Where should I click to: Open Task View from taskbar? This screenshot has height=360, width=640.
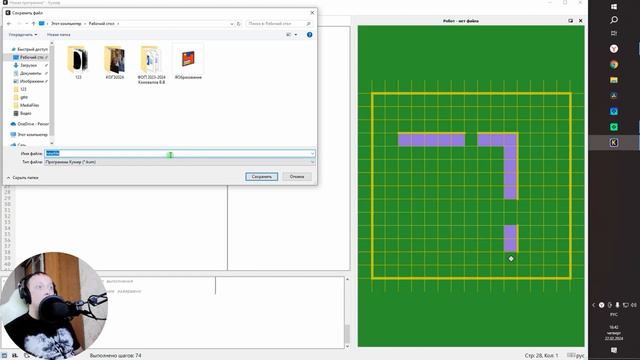pos(614,33)
